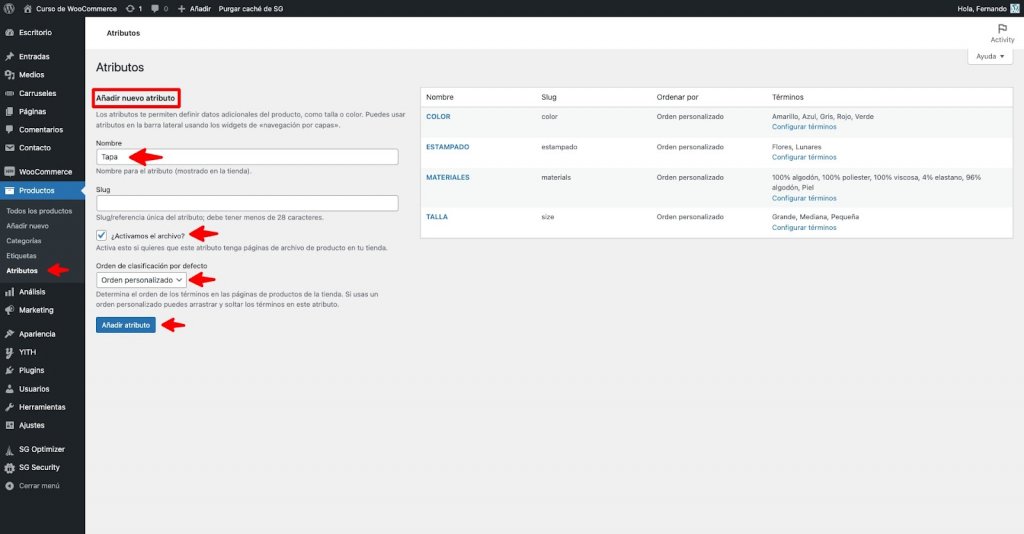This screenshot has height=534, width=1024.
Task: Open the comments bubble icon in admin bar
Action: [155, 8]
